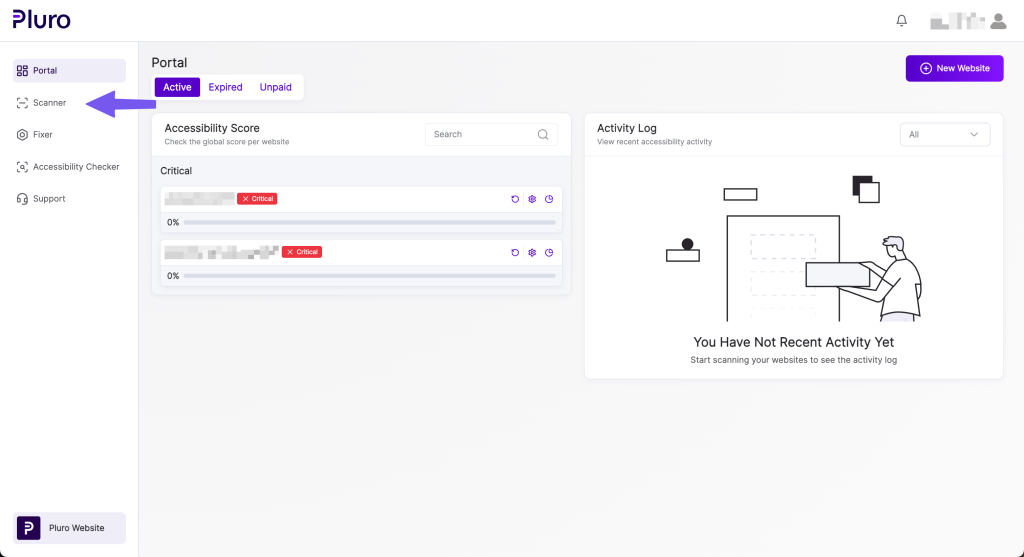Click the pie chart report icon on first website
This screenshot has height=557, width=1024.
pos(549,199)
